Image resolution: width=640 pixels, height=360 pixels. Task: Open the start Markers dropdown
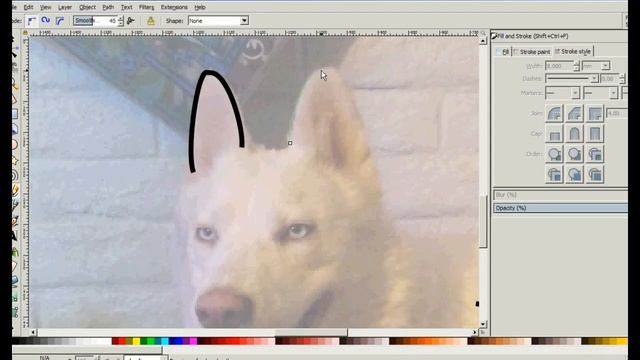pyautogui.click(x=562, y=93)
